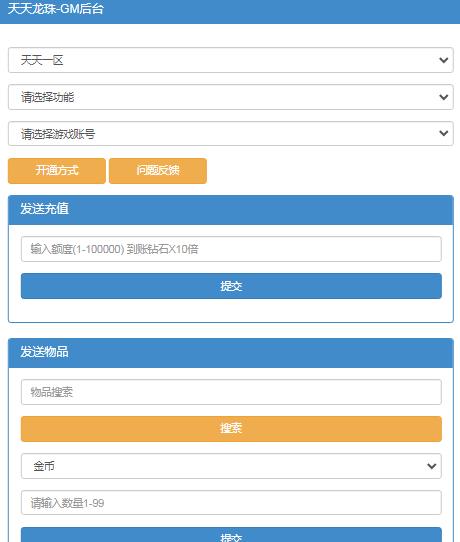The image size is (460, 542).
Task: Click the chevron arrow of 请选择功能 selector
Action: click(x=443, y=97)
